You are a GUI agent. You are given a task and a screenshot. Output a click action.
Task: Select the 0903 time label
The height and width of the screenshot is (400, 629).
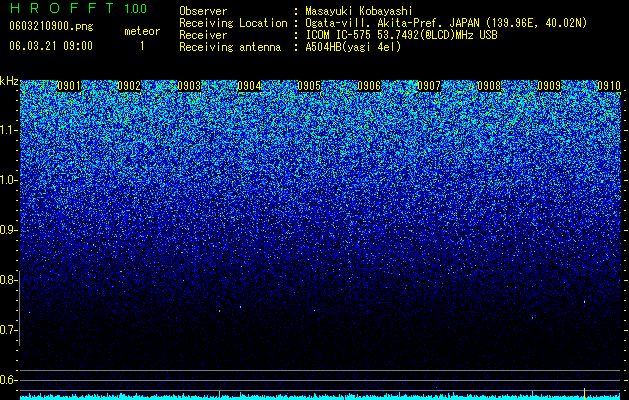189,86
